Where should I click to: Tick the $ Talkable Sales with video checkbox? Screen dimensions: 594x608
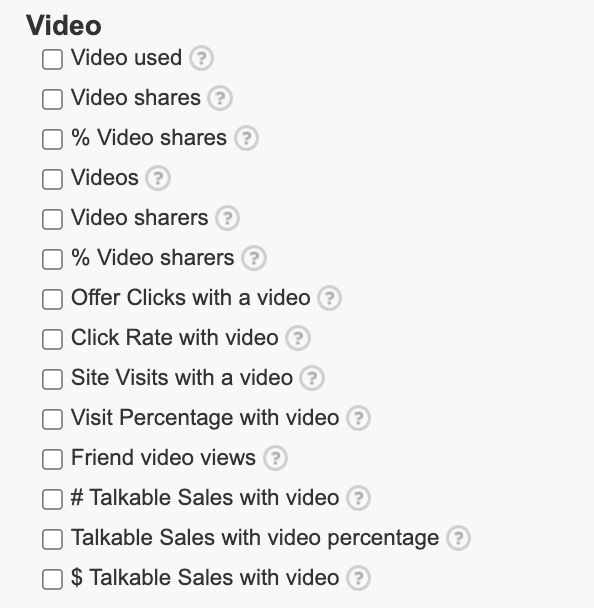point(52,579)
